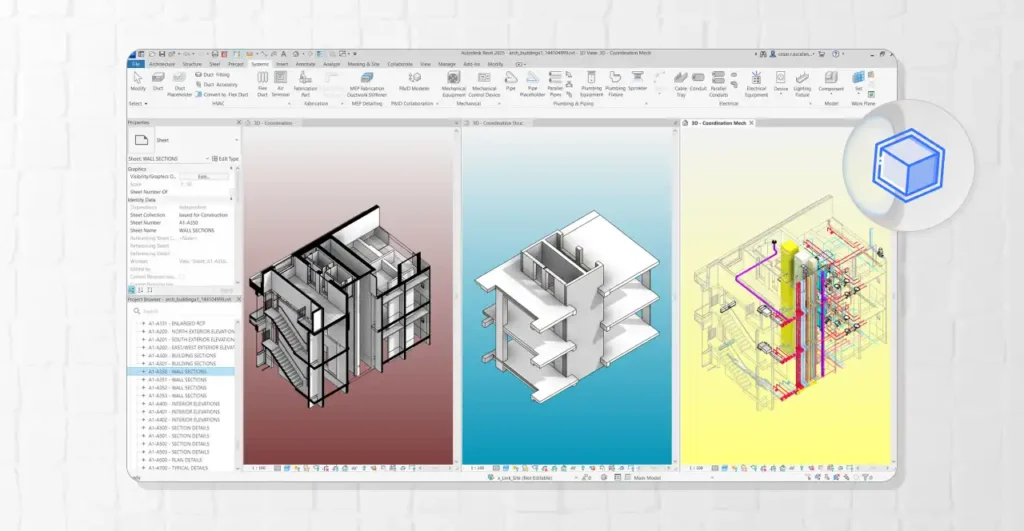Click MEP Fabrication Ductwork Stiffener

point(367,84)
